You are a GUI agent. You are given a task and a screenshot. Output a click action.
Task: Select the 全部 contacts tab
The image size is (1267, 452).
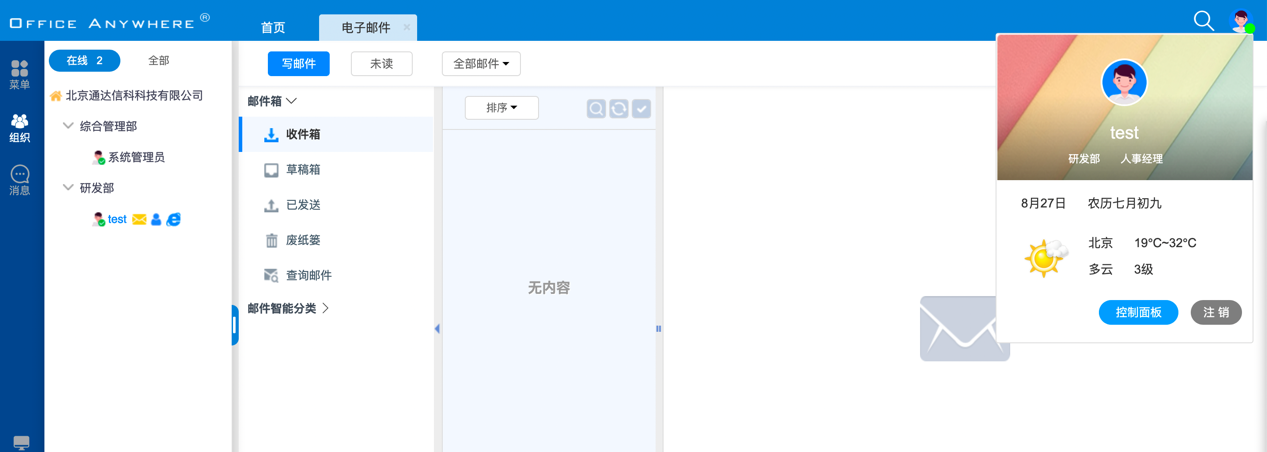point(159,61)
